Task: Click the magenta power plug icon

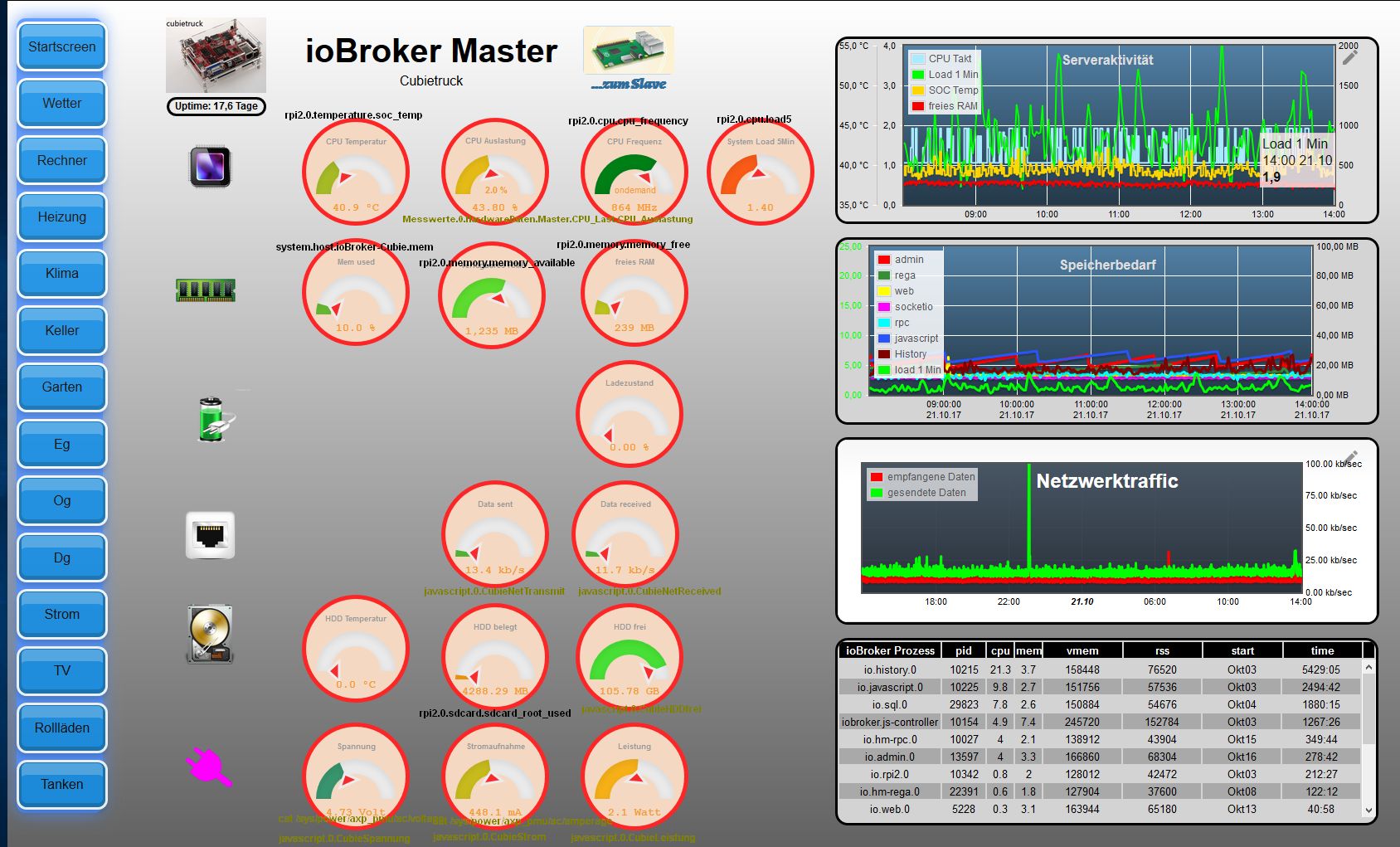Action: 207,767
